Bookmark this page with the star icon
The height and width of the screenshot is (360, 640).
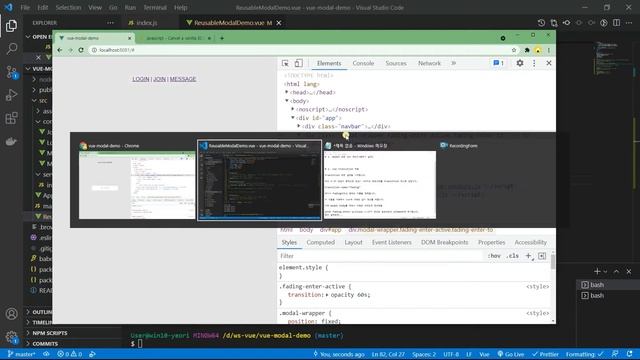coord(514,50)
